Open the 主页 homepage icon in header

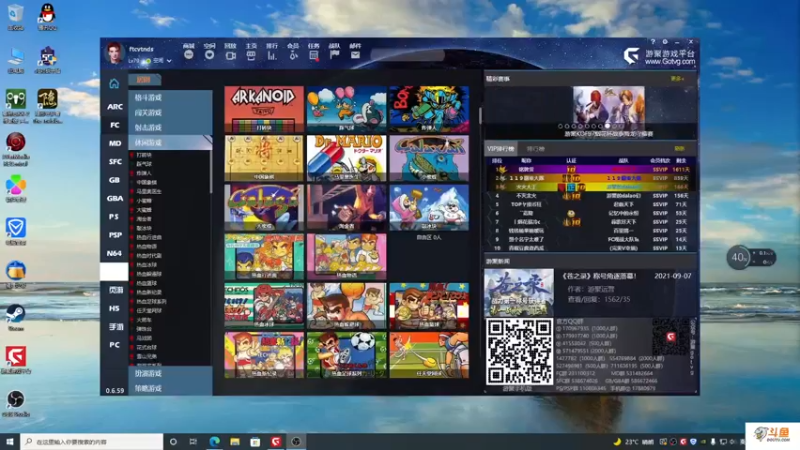click(x=251, y=55)
